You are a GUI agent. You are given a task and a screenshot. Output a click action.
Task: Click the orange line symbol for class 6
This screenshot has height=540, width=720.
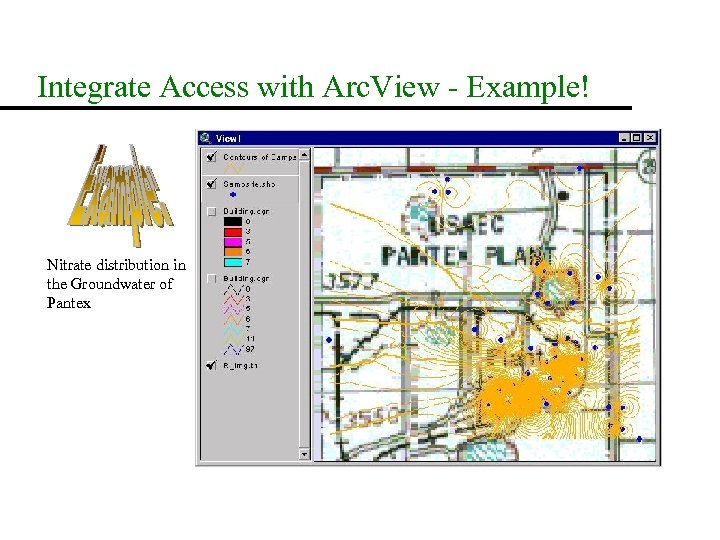tap(233, 320)
